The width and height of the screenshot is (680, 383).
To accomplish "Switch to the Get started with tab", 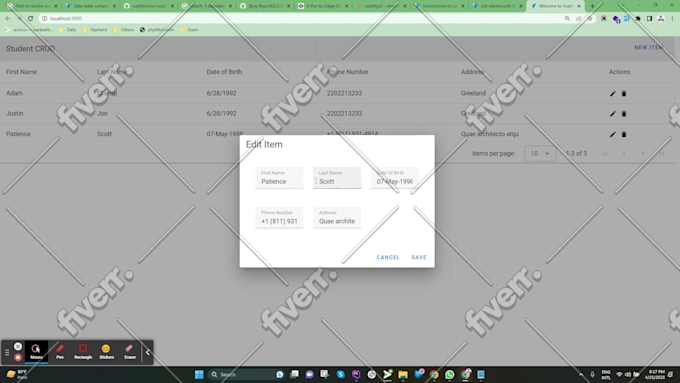I will point(497,6).
